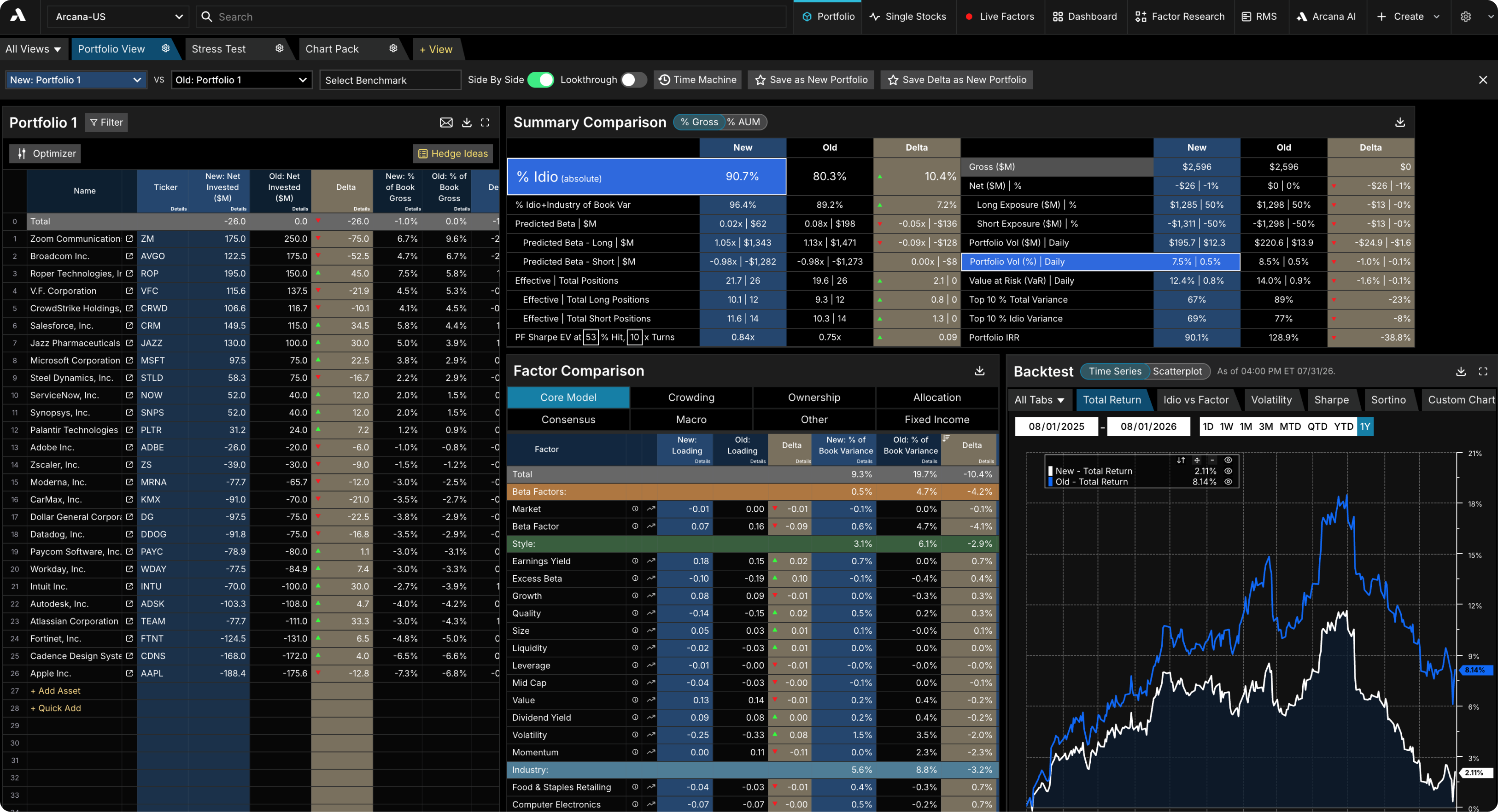Click the info icon for Market factor
The height and width of the screenshot is (812, 1498).
point(635,508)
